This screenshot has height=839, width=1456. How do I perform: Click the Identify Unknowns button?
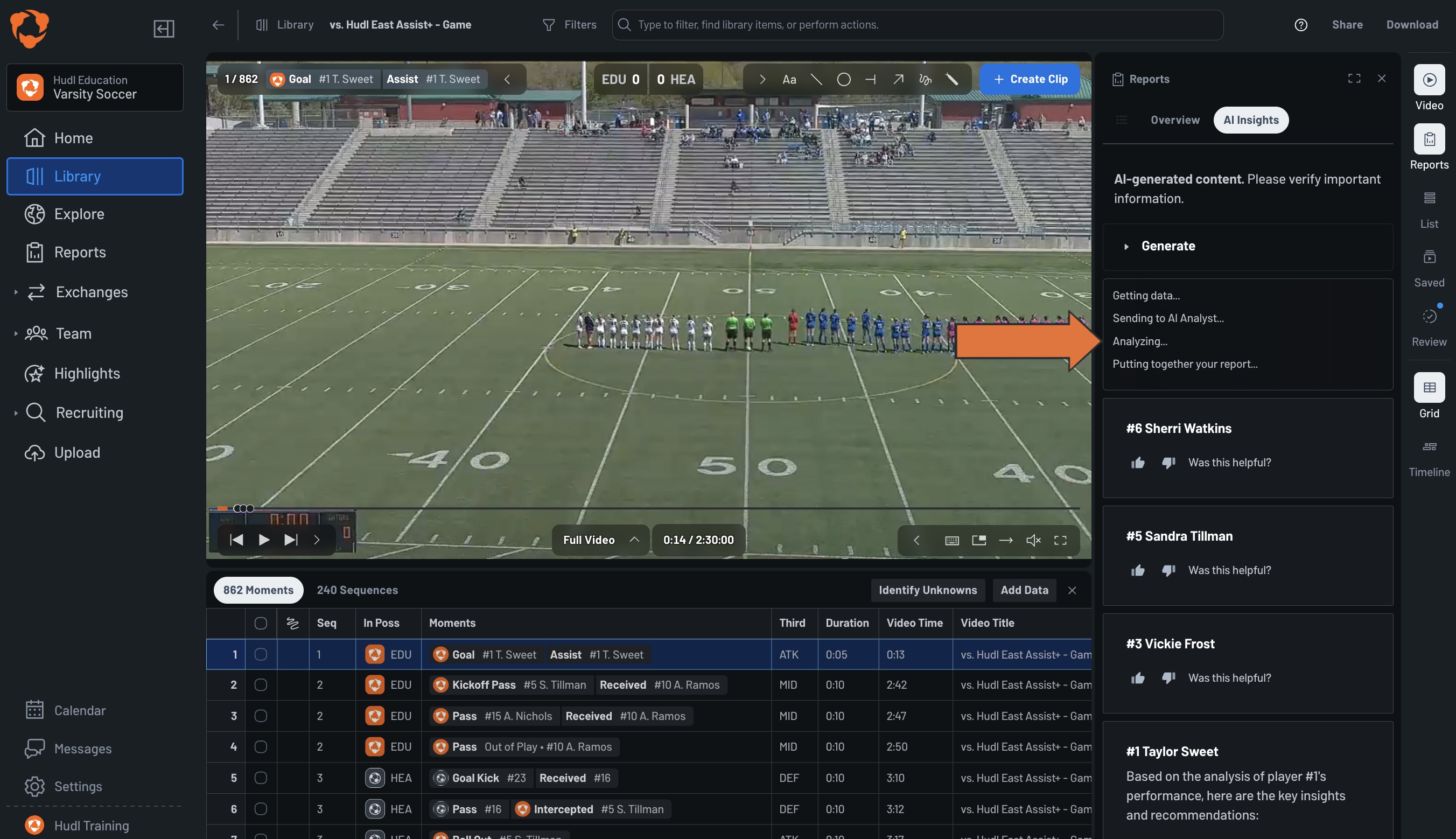pyautogui.click(x=927, y=590)
